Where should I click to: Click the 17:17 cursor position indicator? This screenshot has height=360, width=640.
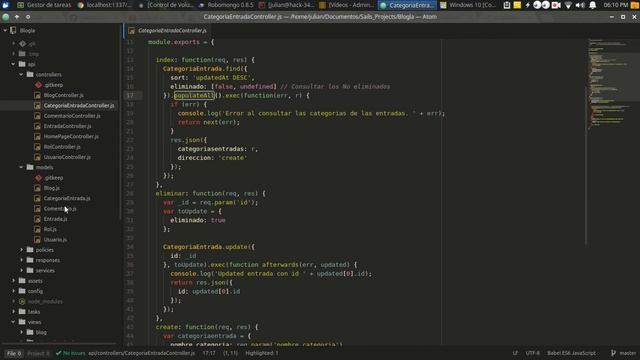click(x=209, y=353)
